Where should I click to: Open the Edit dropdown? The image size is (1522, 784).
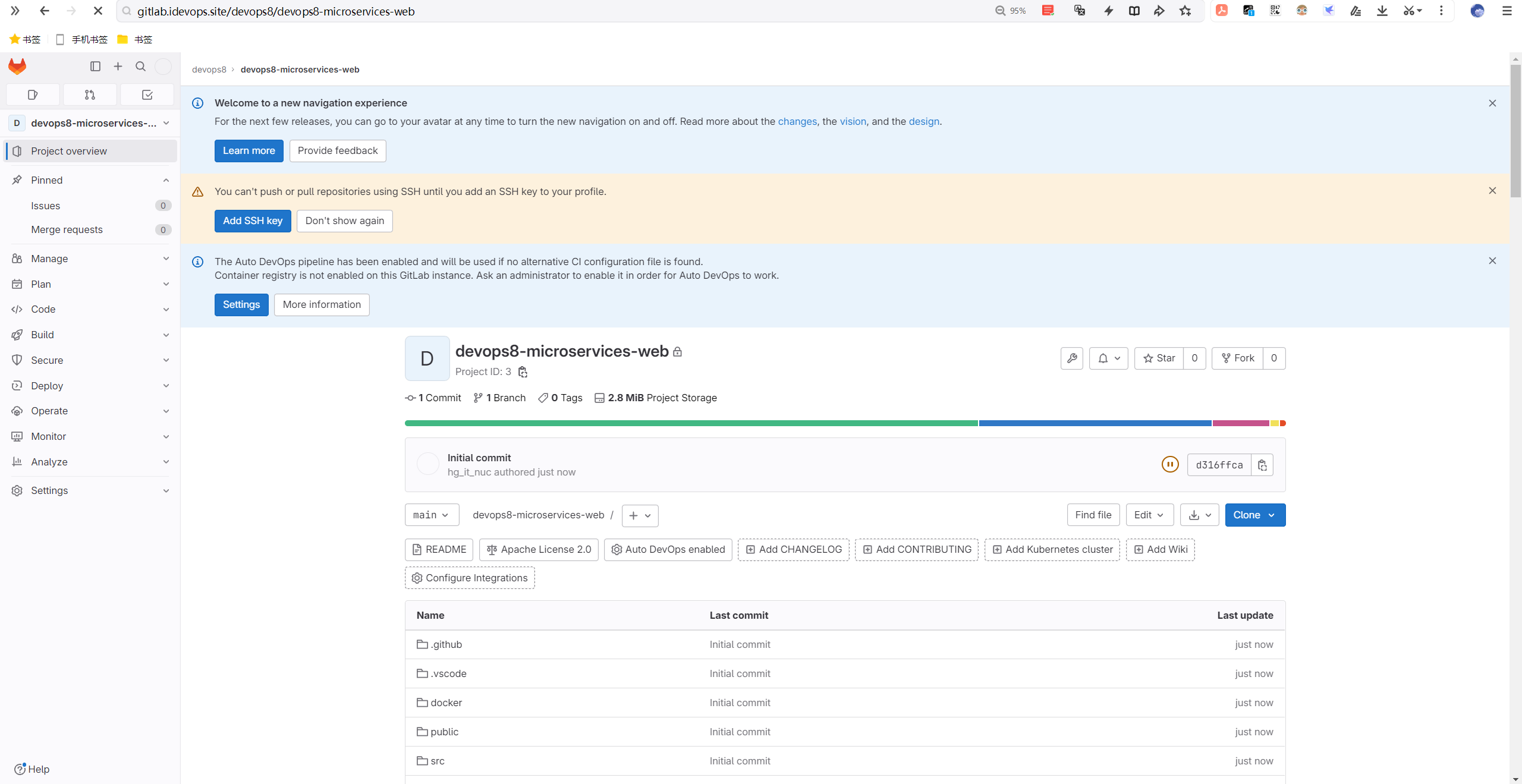click(x=1149, y=515)
